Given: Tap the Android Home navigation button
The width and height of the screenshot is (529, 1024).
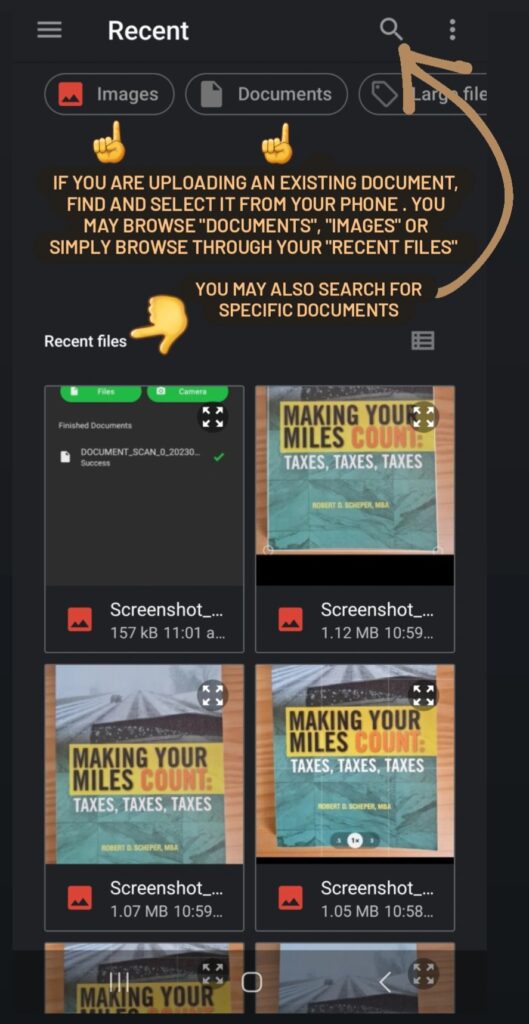Looking at the screenshot, I should pyautogui.click(x=251, y=982).
